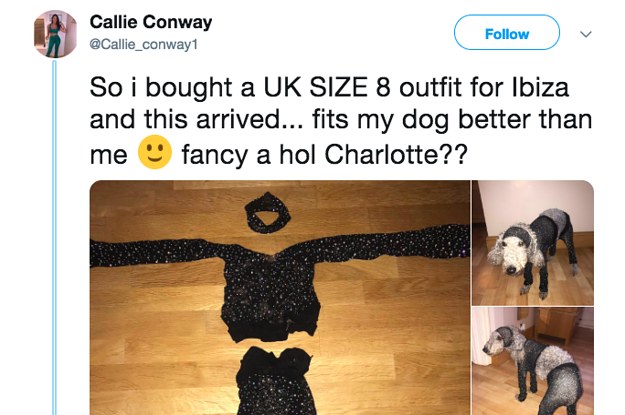Open the tweet options chevron menu
Viewport: 625px width, 415px height.
pos(586,34)
